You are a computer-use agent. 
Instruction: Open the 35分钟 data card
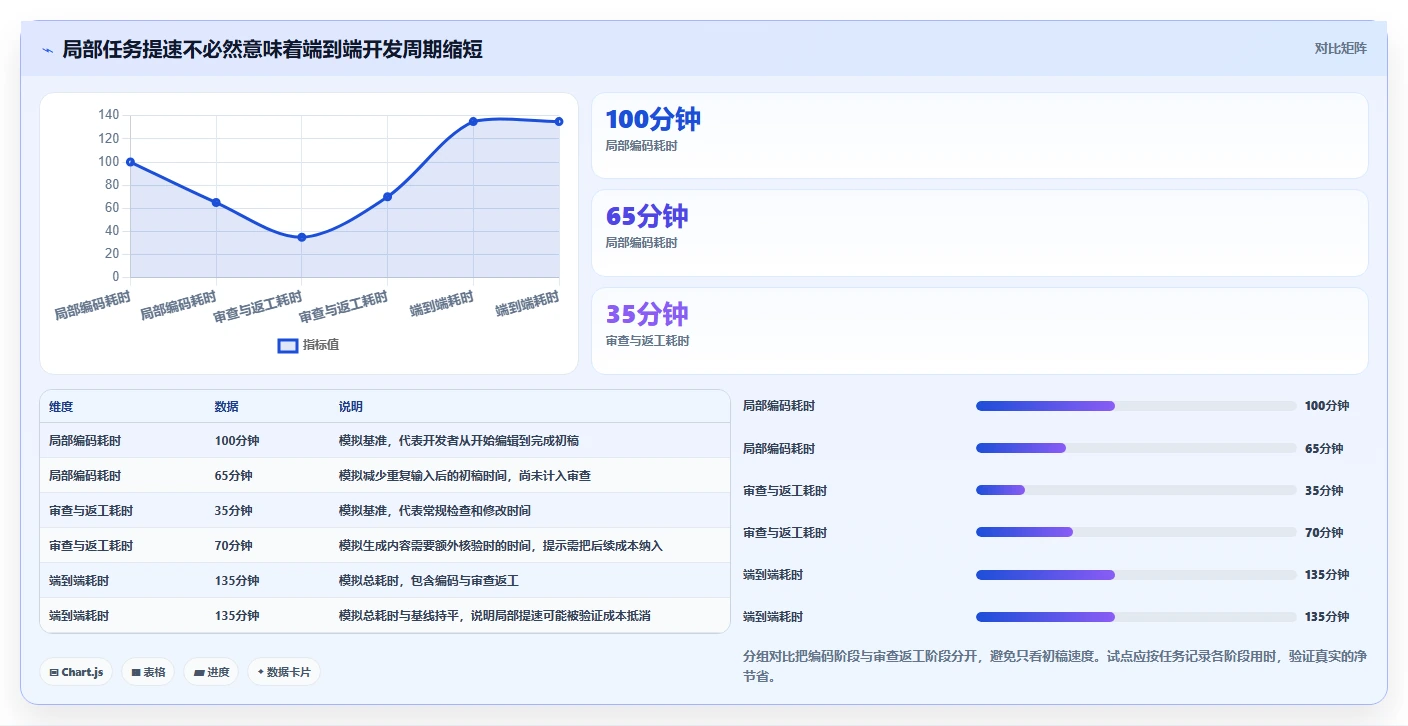pos(980,331)
